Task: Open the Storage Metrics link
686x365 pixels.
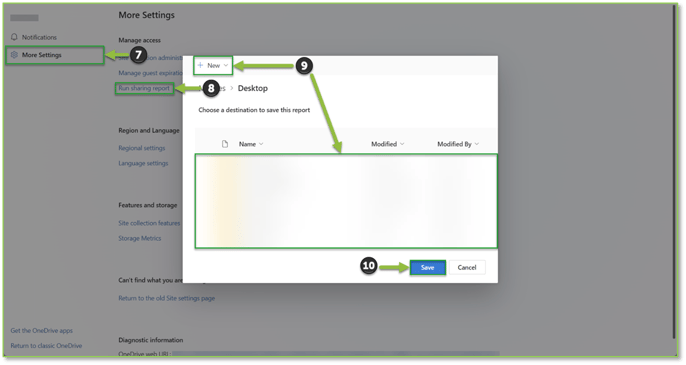Action: click(x=140, y=238)
